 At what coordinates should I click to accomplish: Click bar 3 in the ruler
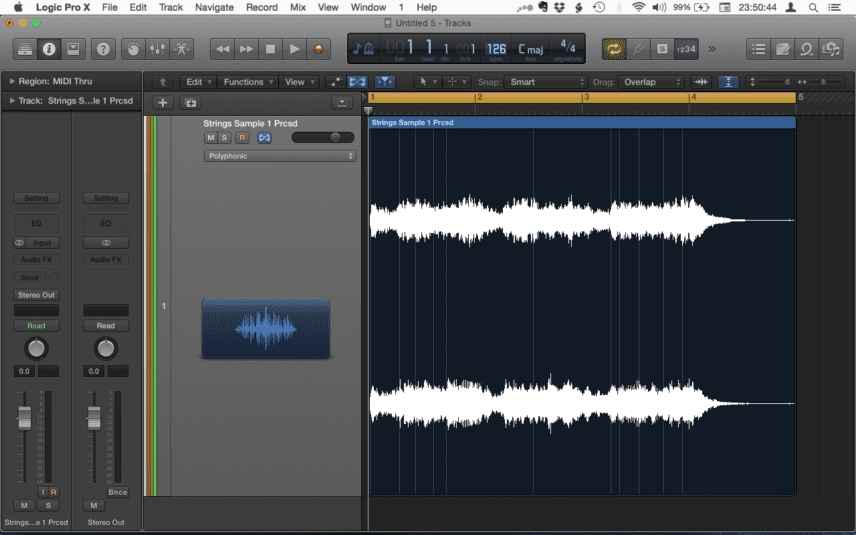[586, 97]
